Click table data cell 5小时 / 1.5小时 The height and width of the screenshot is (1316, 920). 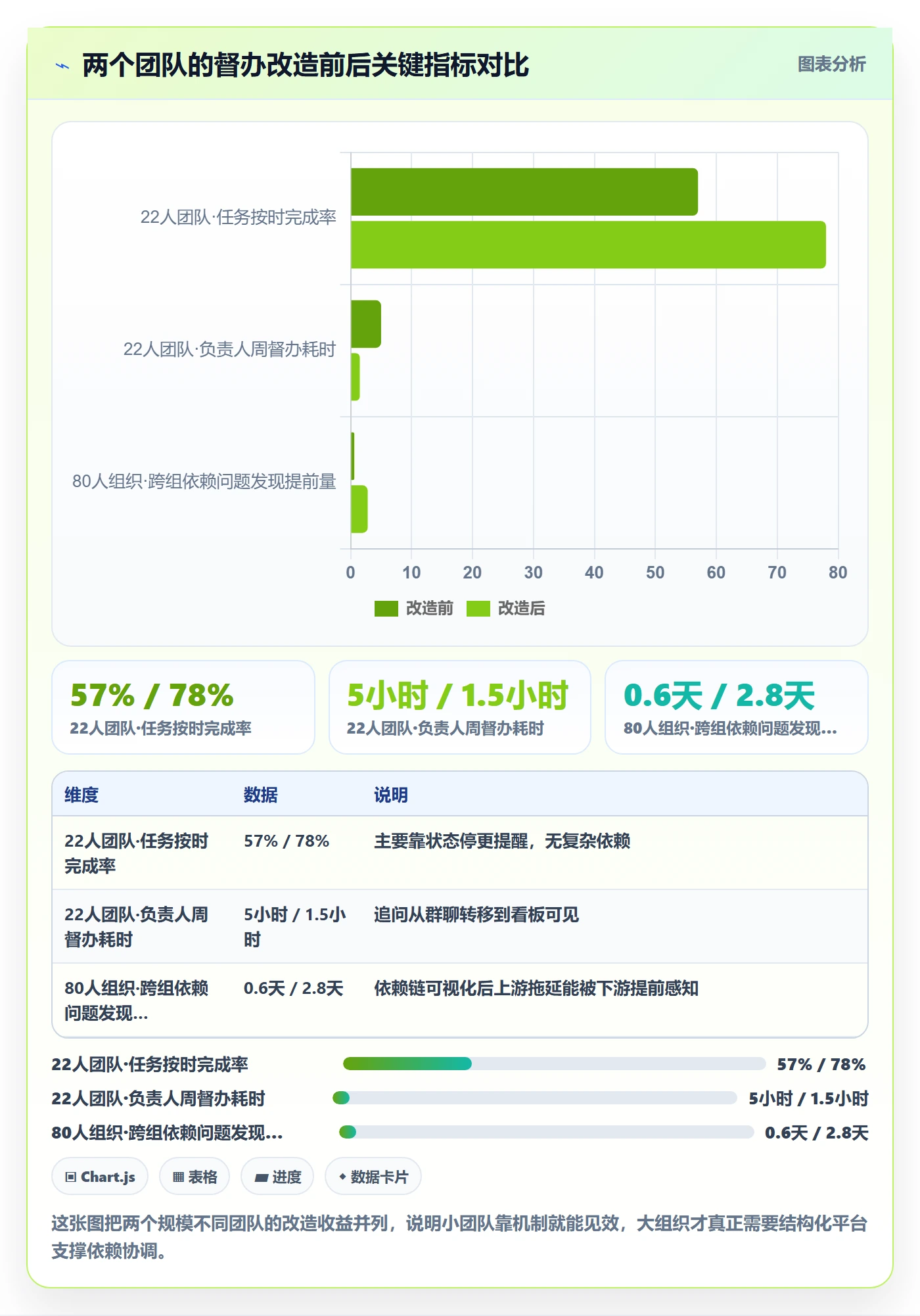click(295, 927)
